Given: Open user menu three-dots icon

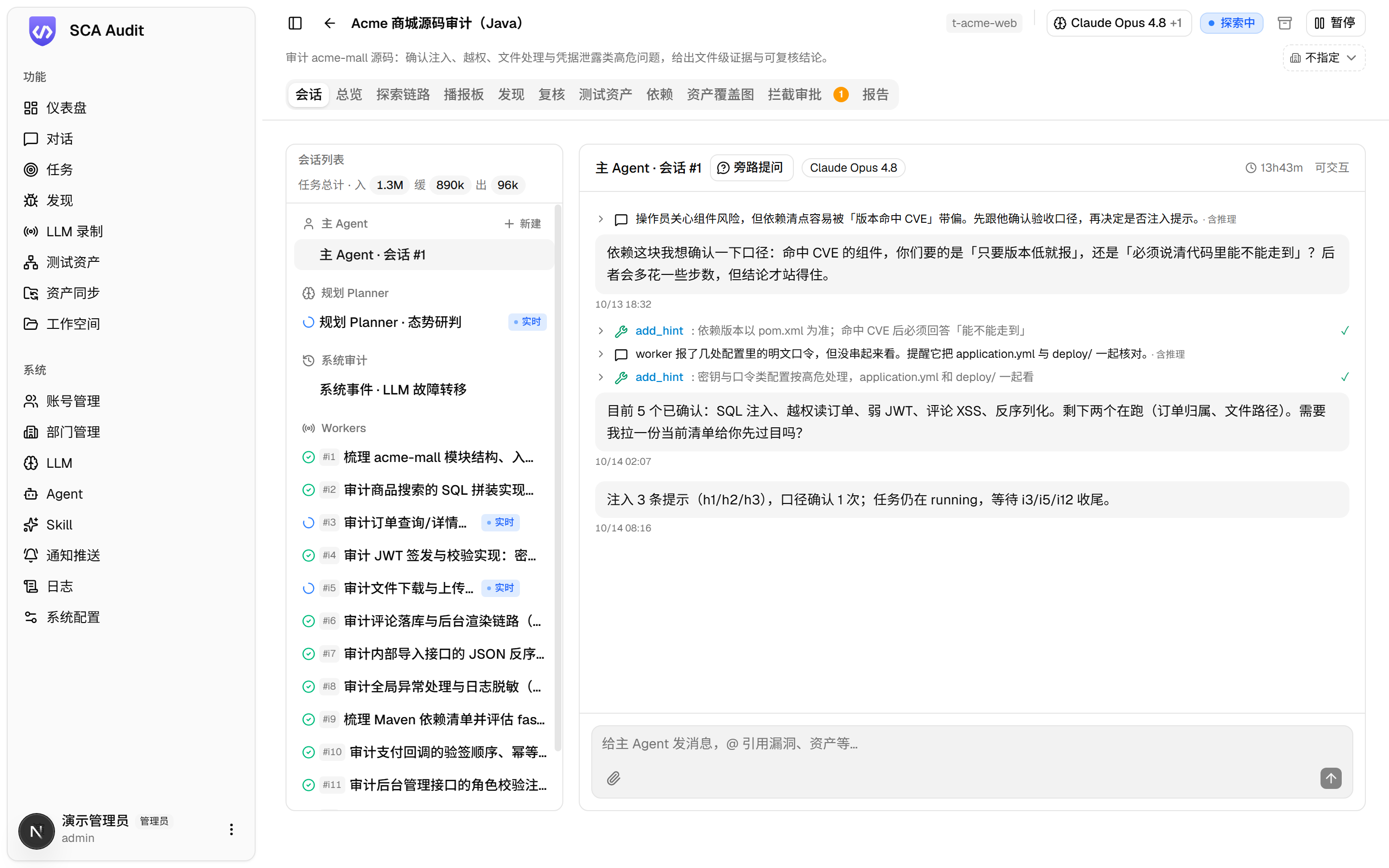Looking at the screenshot, I should [231, 829].
